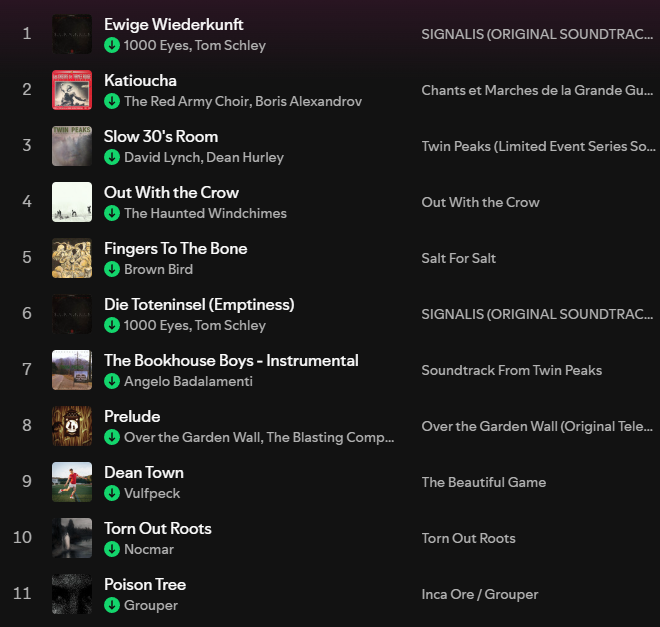Select track title Die Toteninsel (Emptiness)

click(199, 304)
